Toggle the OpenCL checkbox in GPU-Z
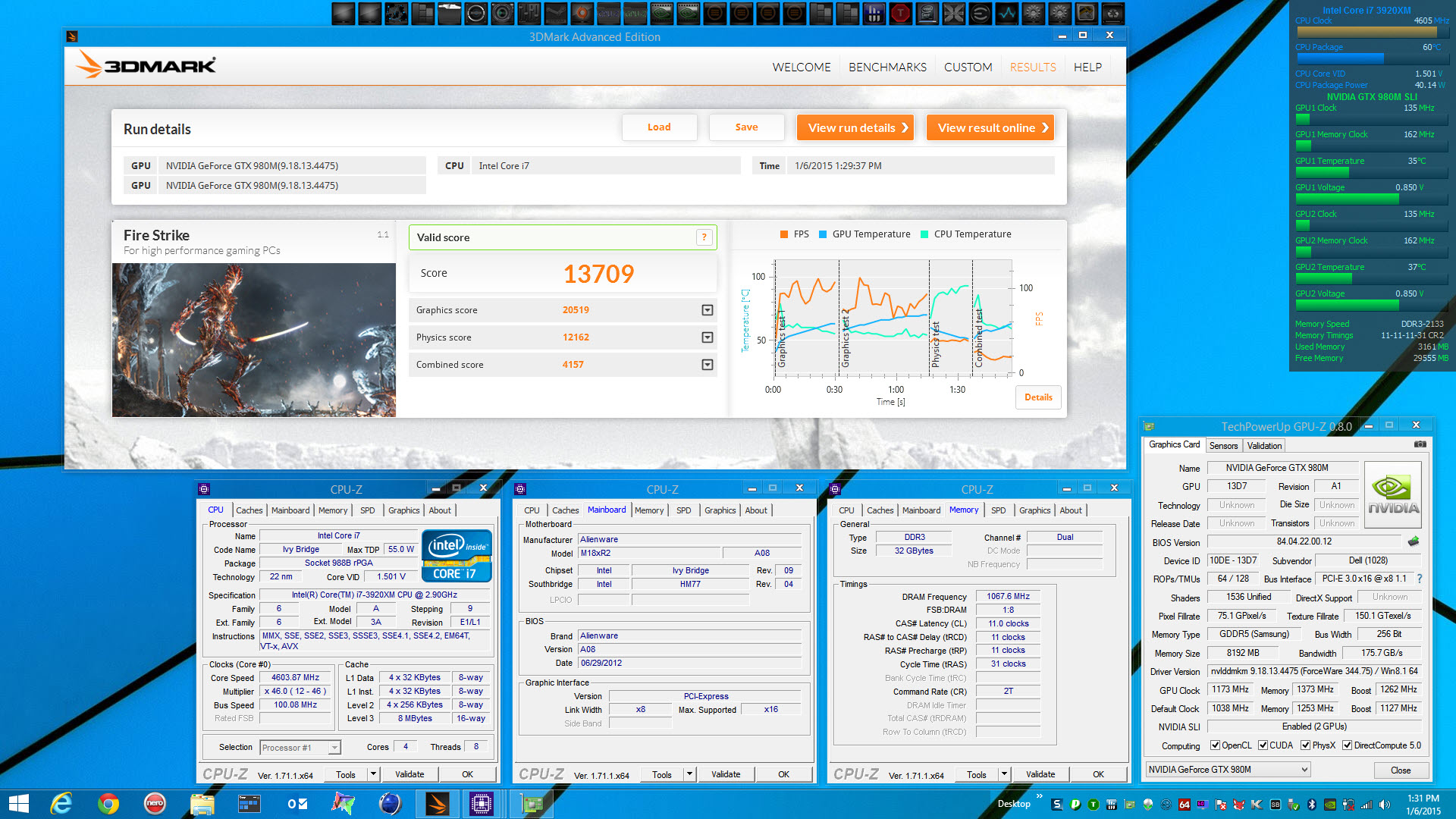1456x819 pixels. coord(1215,745)
